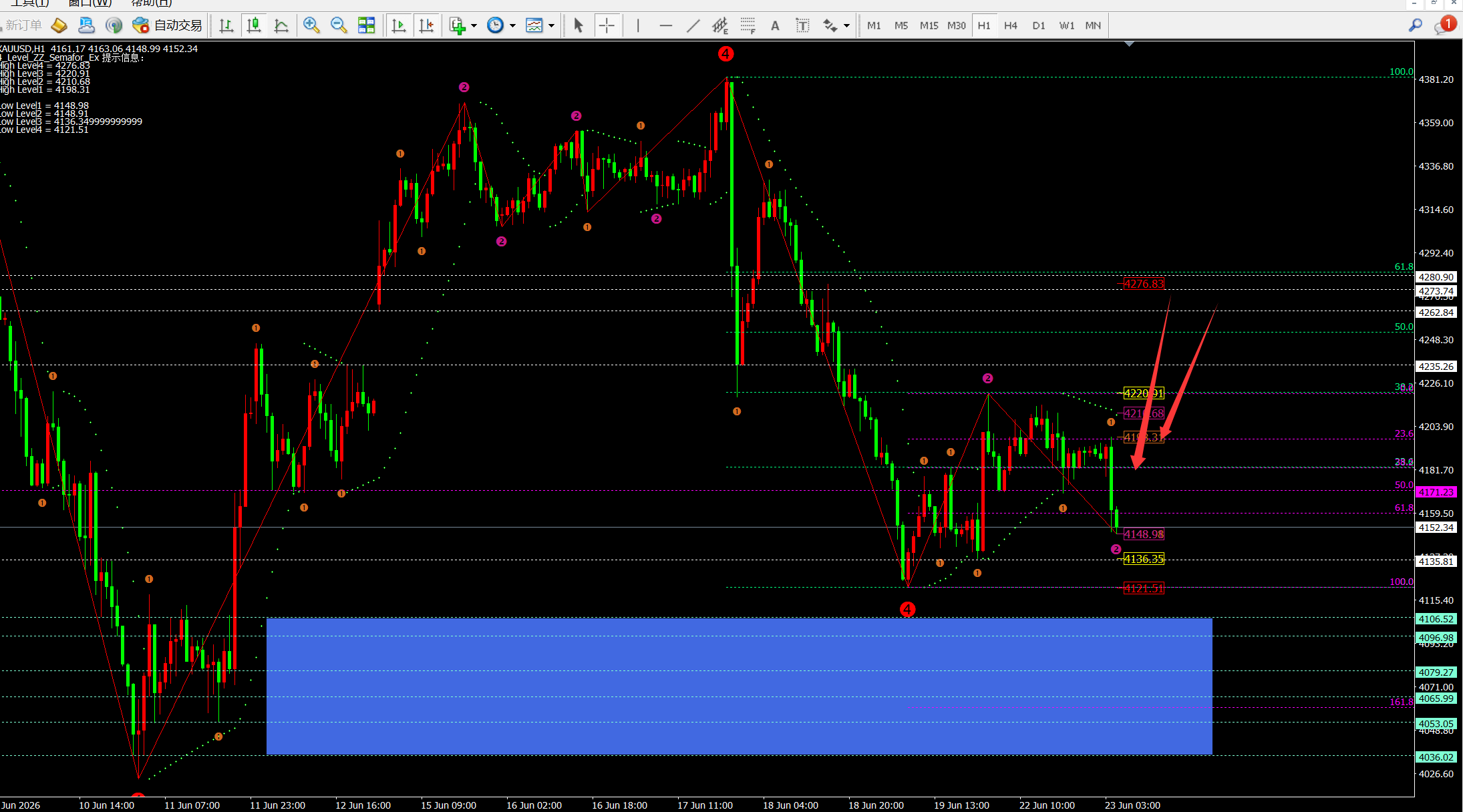Launch MetaEditor from the yellow book icon

(59, 25)
